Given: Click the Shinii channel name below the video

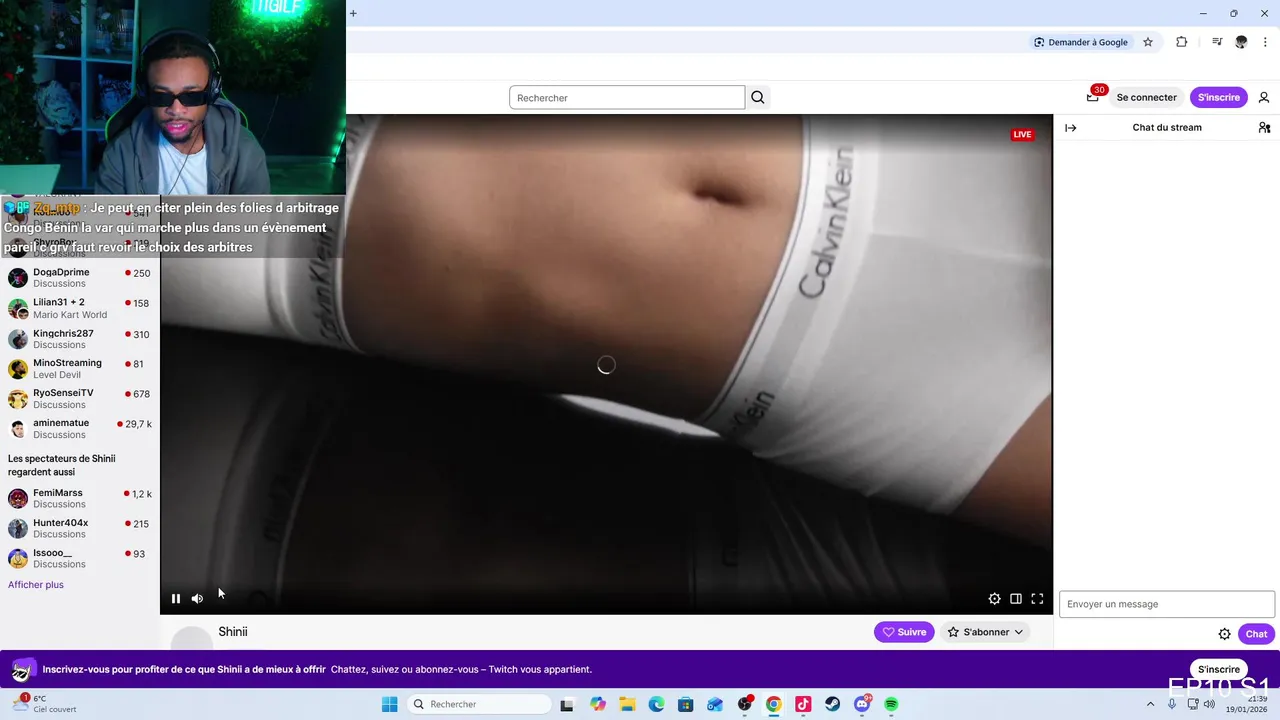Looking at the screenshot, I should (233, 632).
